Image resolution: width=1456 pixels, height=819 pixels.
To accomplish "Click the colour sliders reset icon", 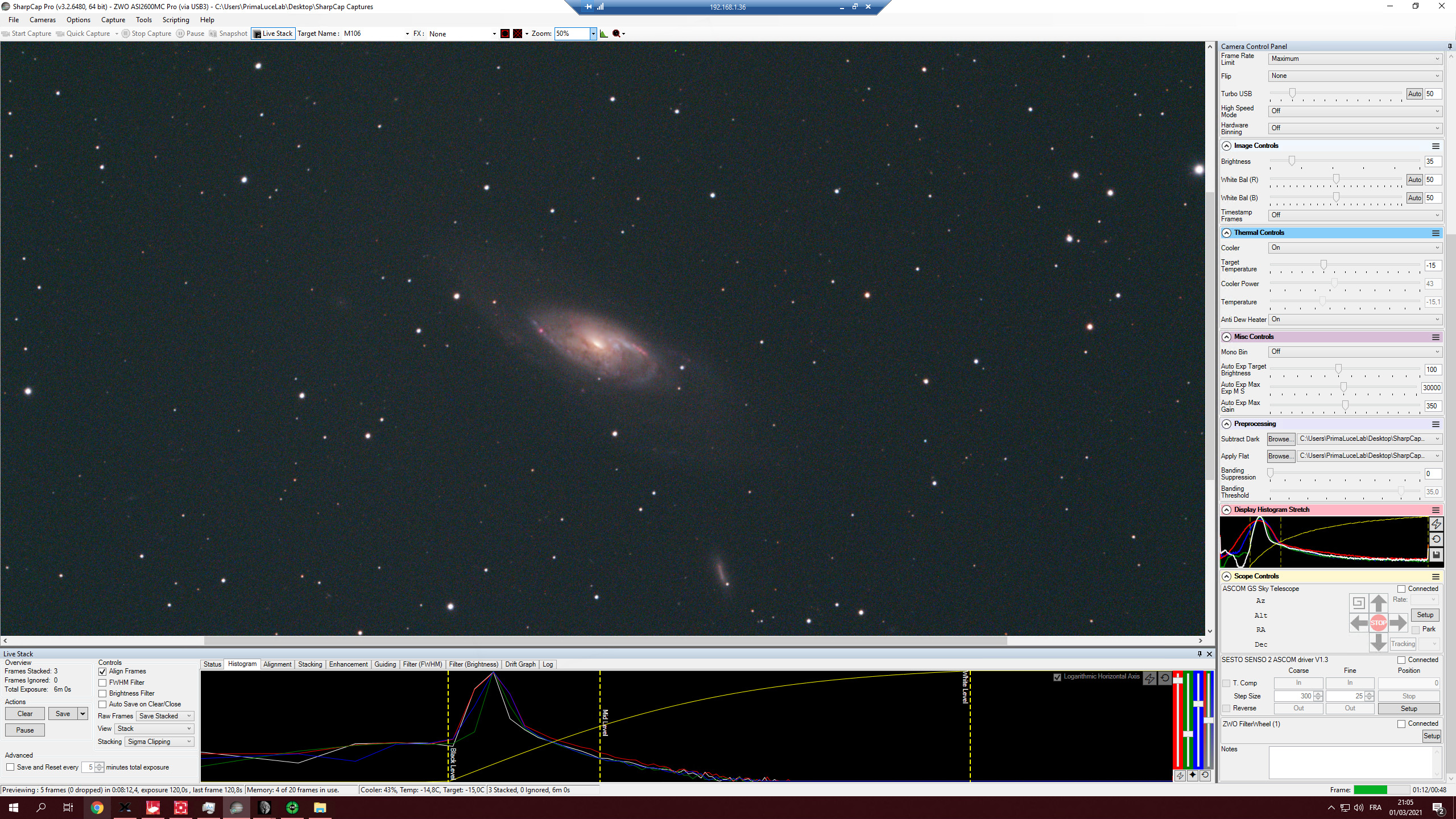I will click(1205, 775).
